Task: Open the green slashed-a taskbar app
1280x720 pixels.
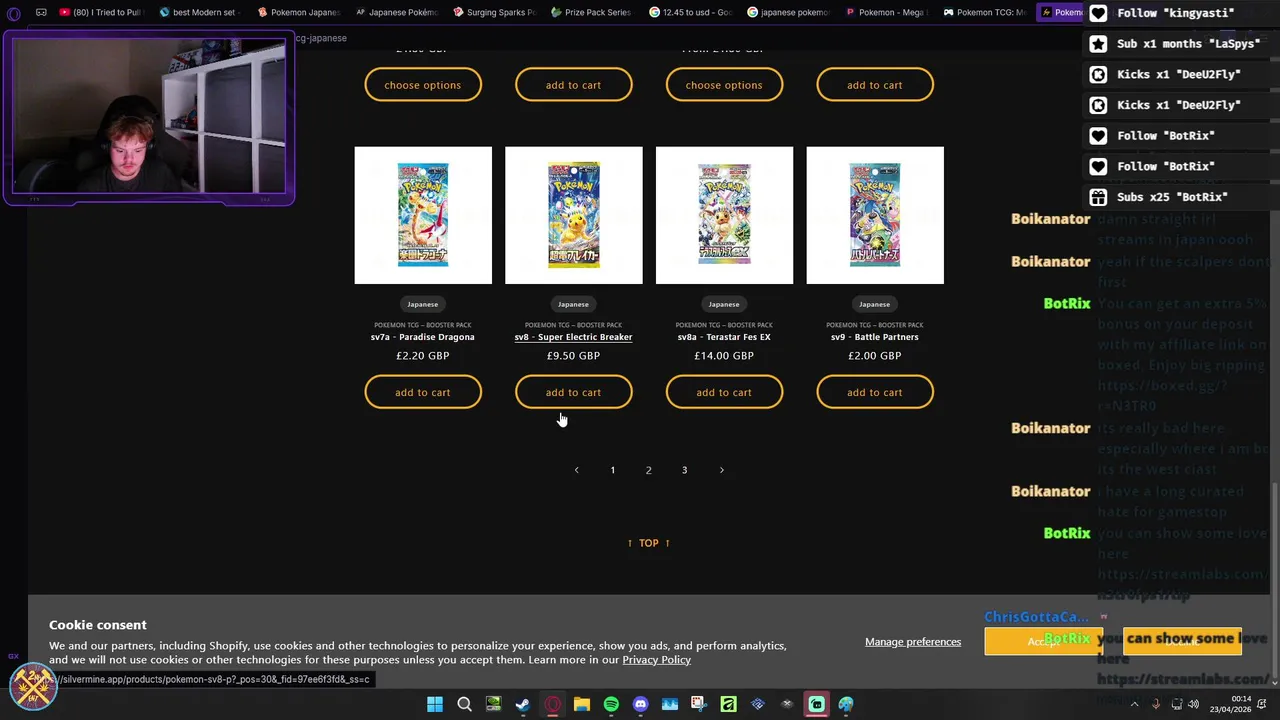Action: pyautogui.click(x=728, y=704)
